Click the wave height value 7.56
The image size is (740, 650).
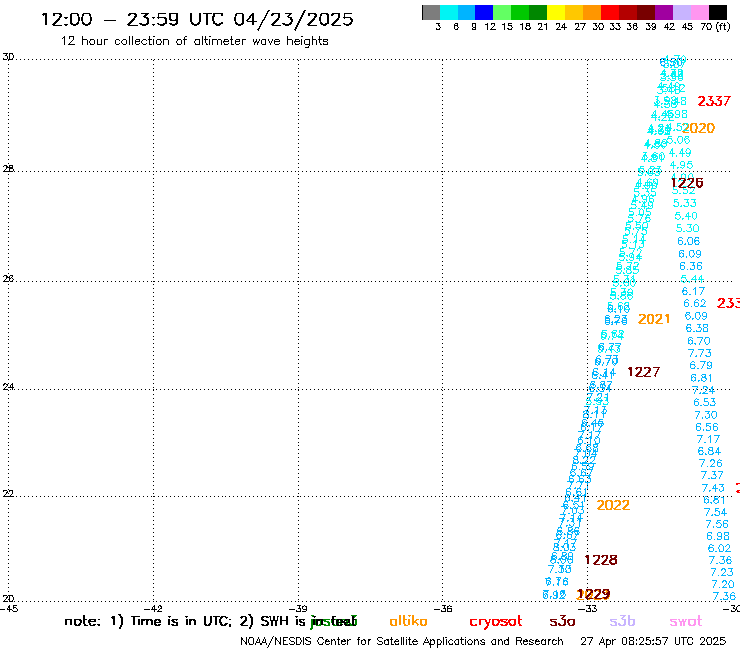tap(717, 524)
